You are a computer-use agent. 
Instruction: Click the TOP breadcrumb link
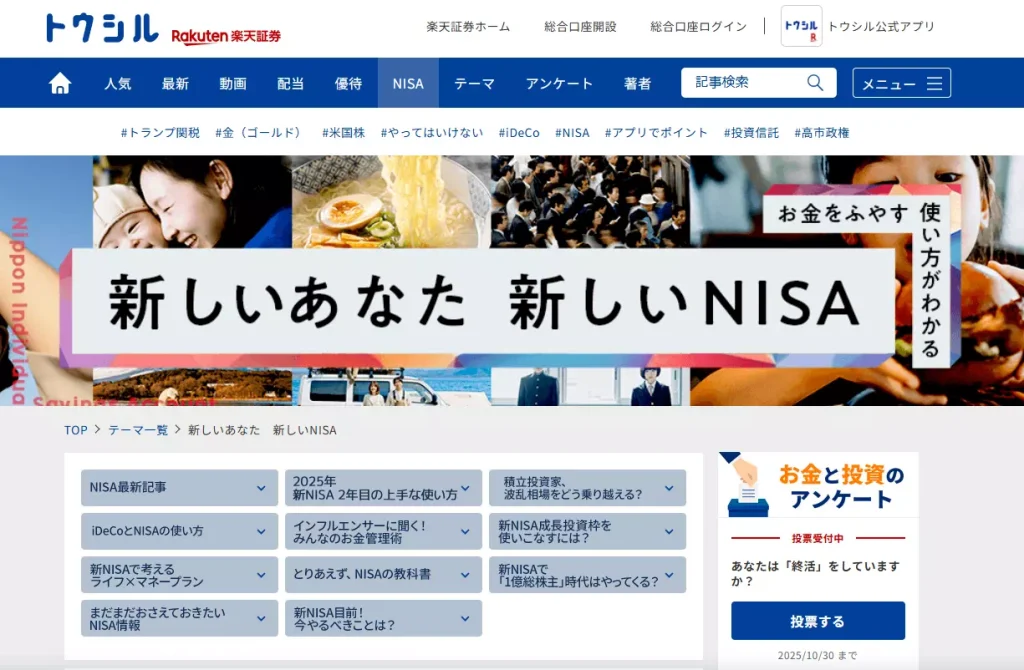(x=75, y=429)
